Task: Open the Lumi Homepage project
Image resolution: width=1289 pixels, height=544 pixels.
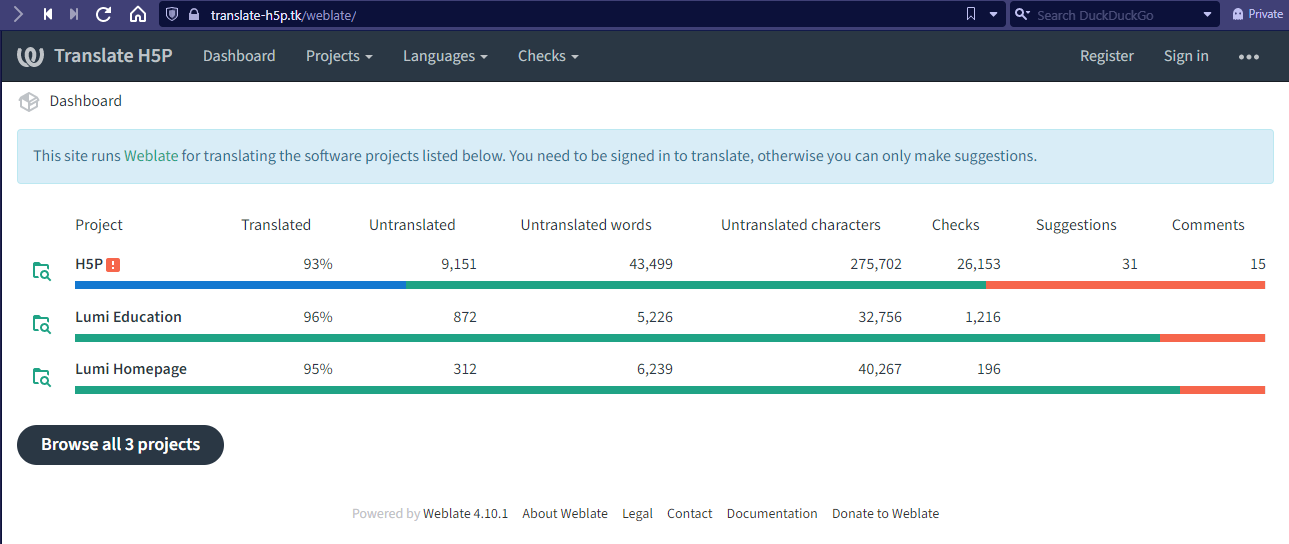Action: [131, 369]
